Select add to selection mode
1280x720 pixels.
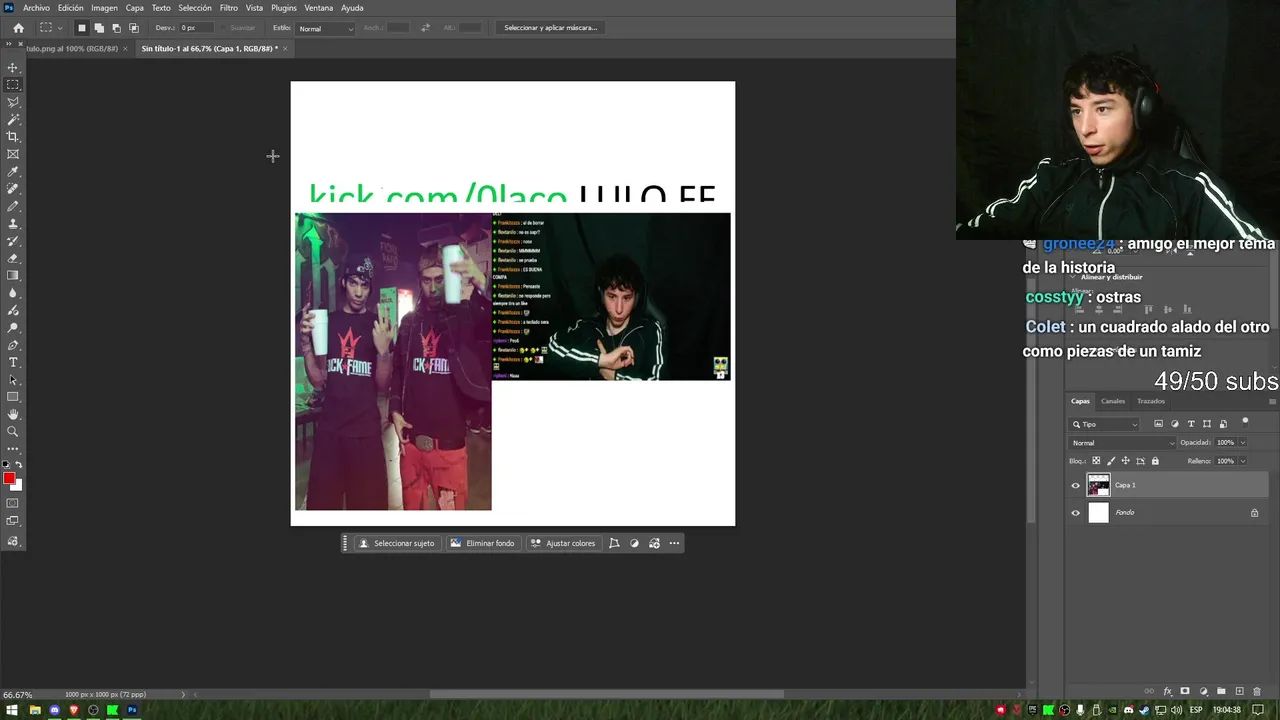pyautogui.click(x=99, y=28)
